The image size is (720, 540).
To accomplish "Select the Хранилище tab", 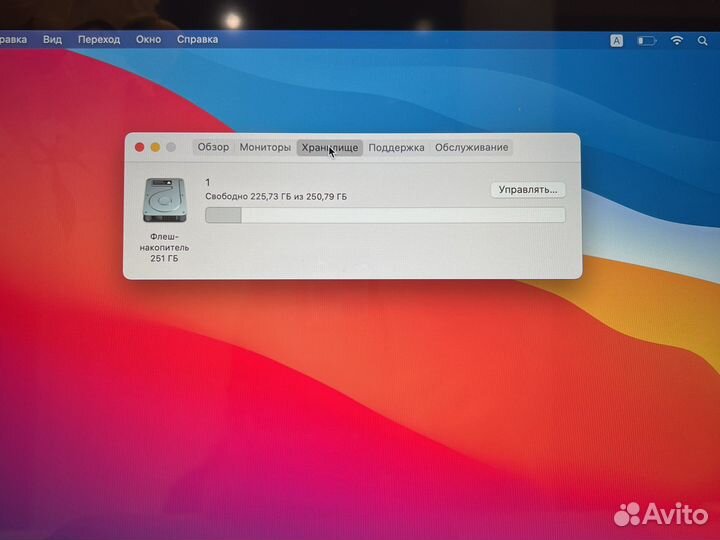I will coord(330,147).
